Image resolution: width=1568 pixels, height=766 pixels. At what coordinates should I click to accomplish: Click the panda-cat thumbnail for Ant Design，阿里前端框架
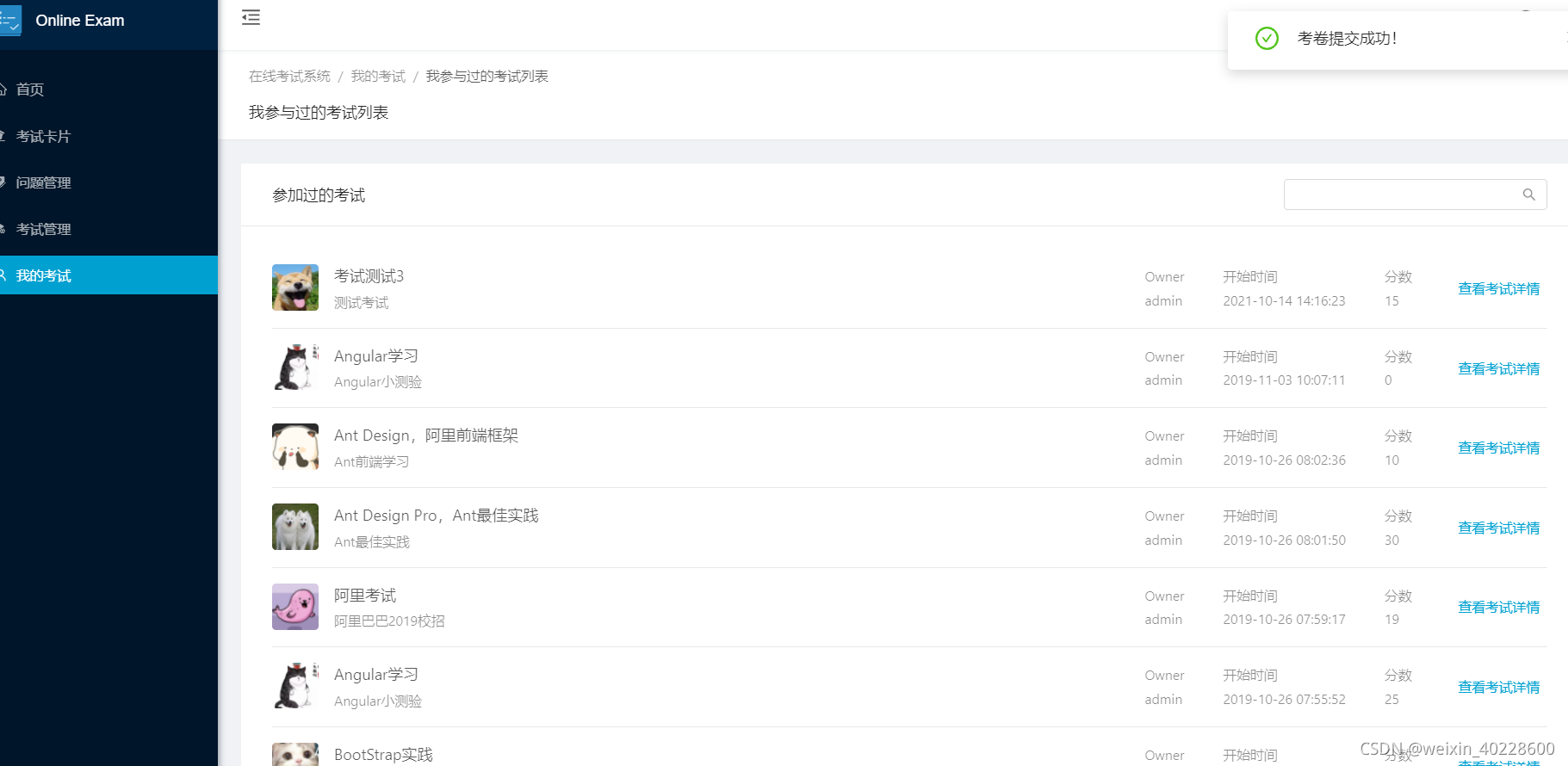pyautogui.click(x=295, y=447)
